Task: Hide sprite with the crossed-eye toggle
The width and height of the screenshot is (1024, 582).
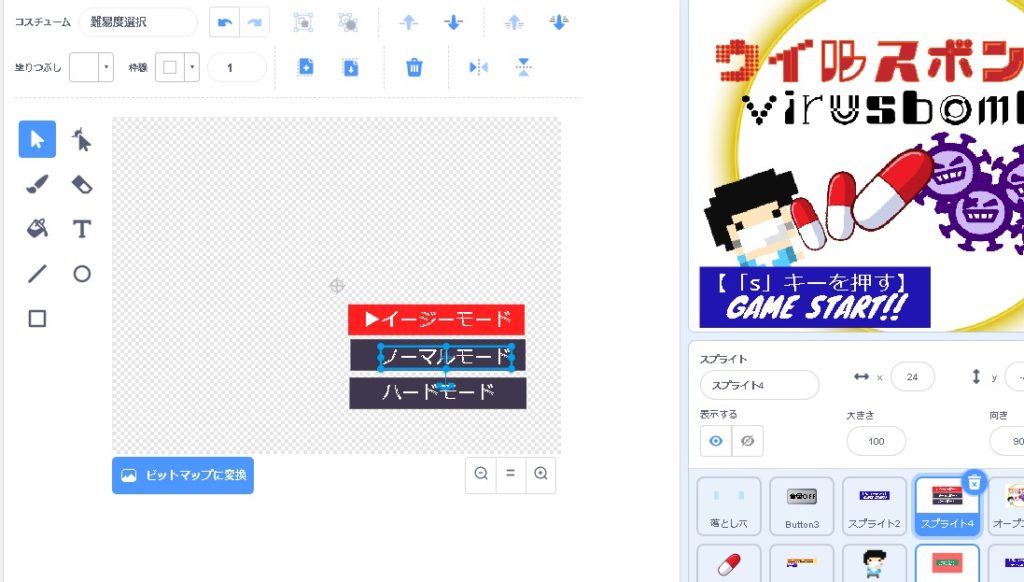Action: (747, 441)
